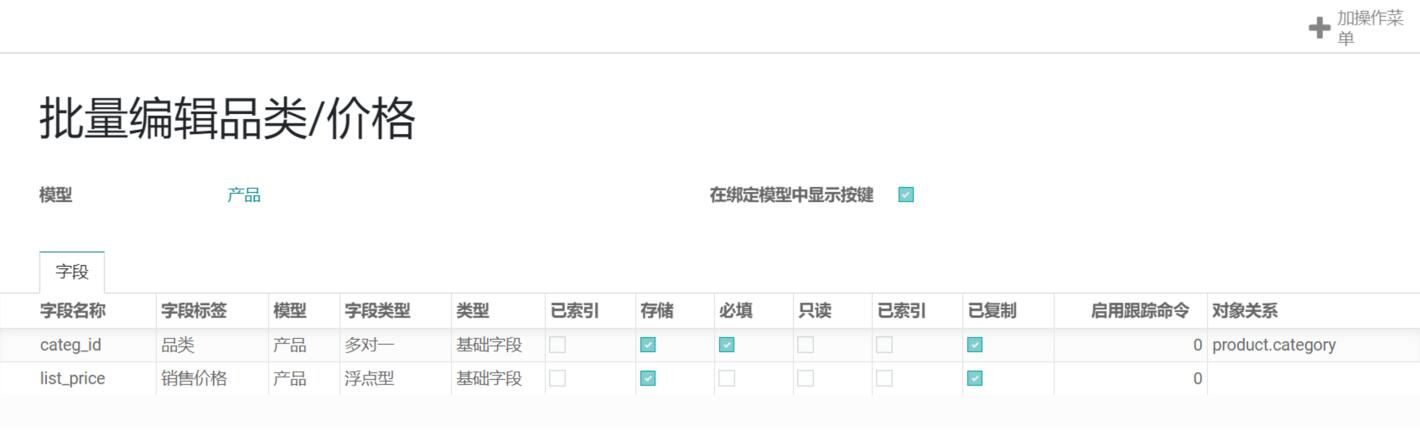Toggle 必填 checkbox in list_price row
This screenshot has height=444, width=1420.
click(727, 379)
